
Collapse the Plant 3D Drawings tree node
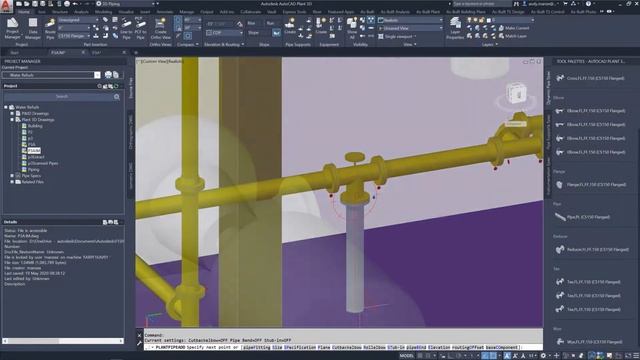(12, 120)
